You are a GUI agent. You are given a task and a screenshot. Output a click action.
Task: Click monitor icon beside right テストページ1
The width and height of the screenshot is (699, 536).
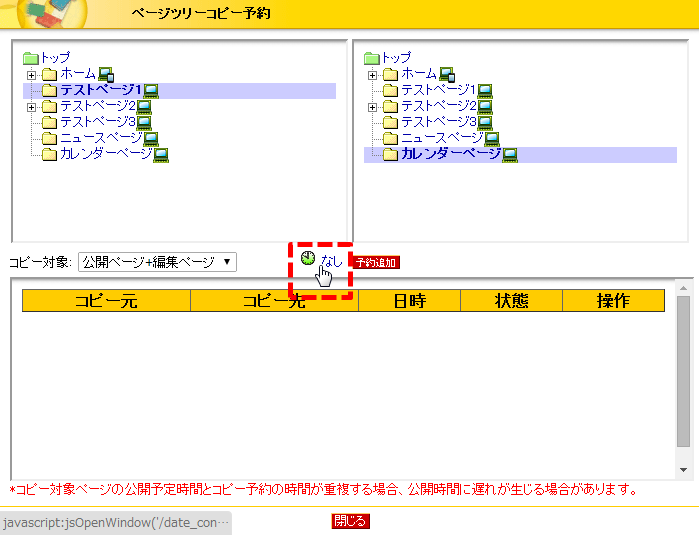click(485, 91)
